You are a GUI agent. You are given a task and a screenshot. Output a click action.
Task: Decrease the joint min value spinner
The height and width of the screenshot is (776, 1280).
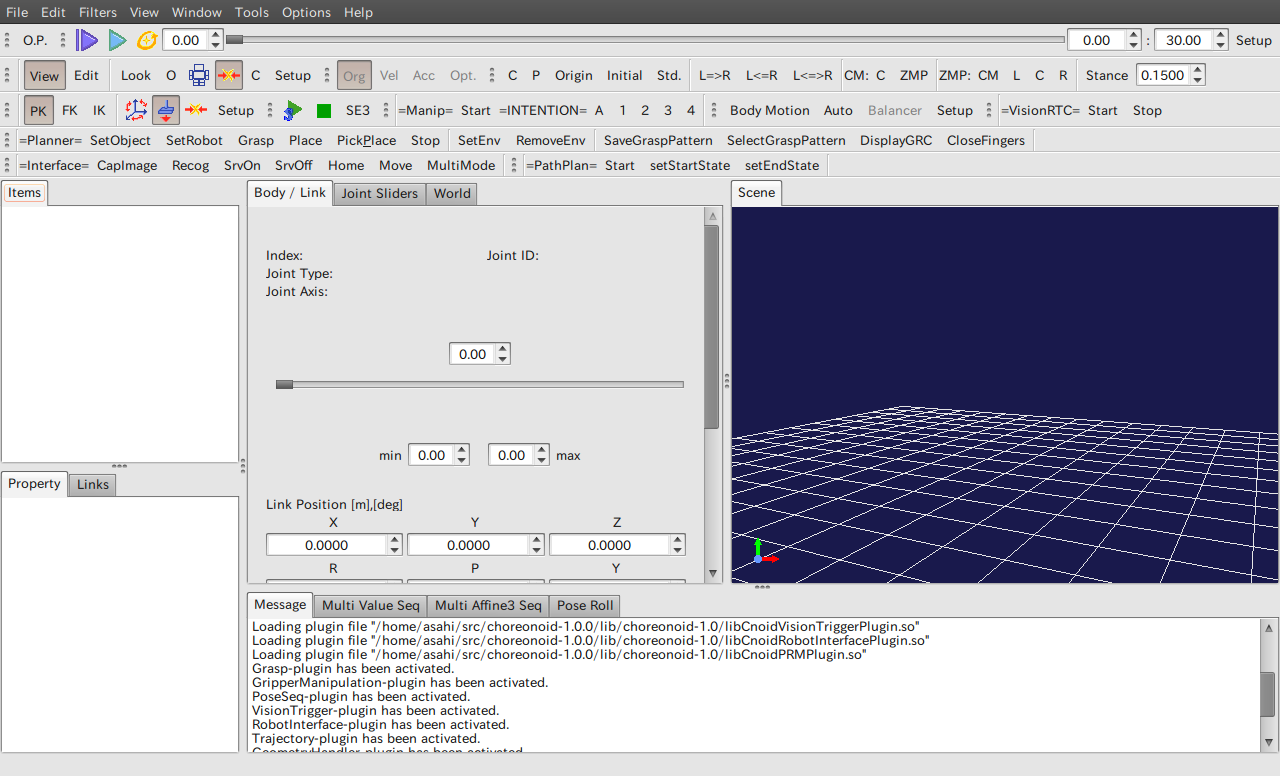coord(462,460)
